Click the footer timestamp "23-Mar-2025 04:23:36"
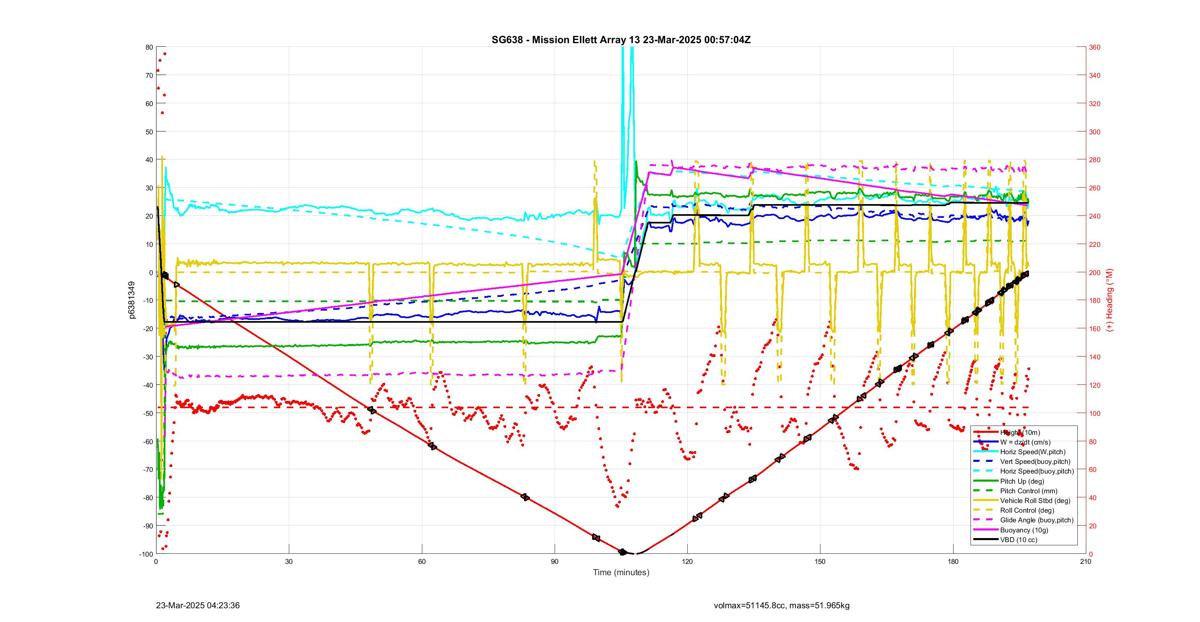The image size is (1200, 622). tap(198, 605)
